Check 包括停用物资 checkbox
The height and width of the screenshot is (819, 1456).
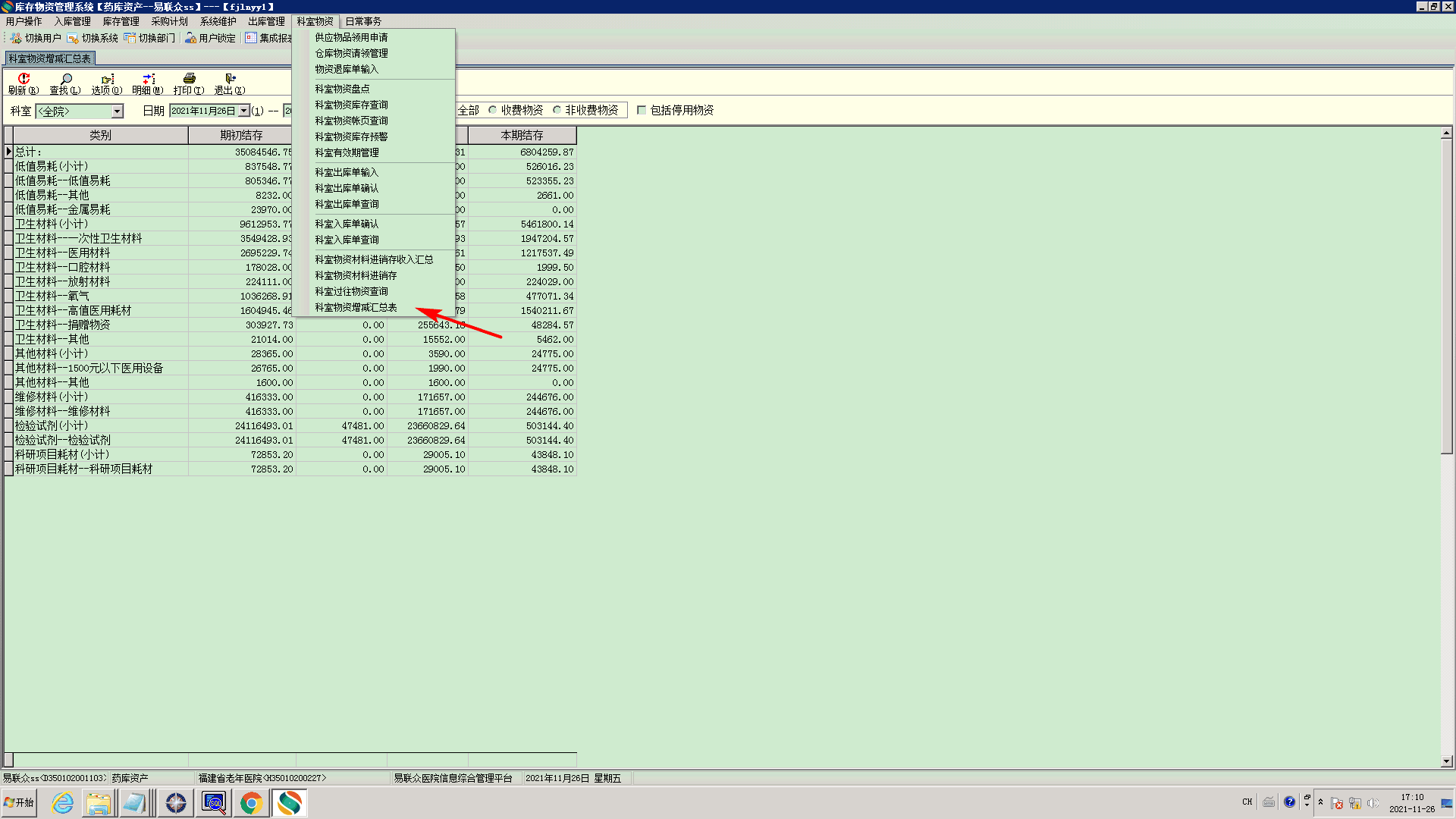point(642,110)
